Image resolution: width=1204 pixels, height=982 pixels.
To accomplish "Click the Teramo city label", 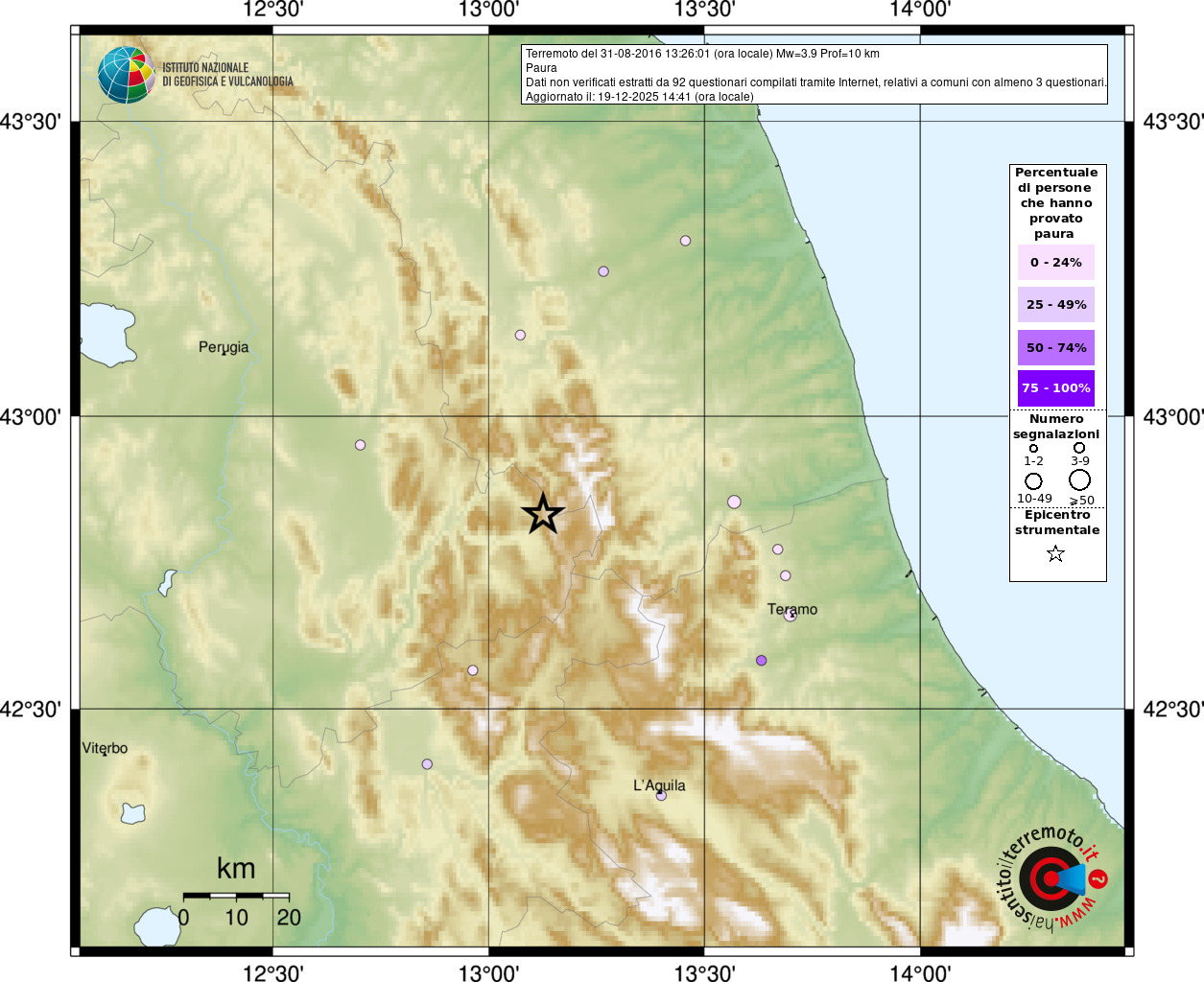I will (x=792, y=609).
